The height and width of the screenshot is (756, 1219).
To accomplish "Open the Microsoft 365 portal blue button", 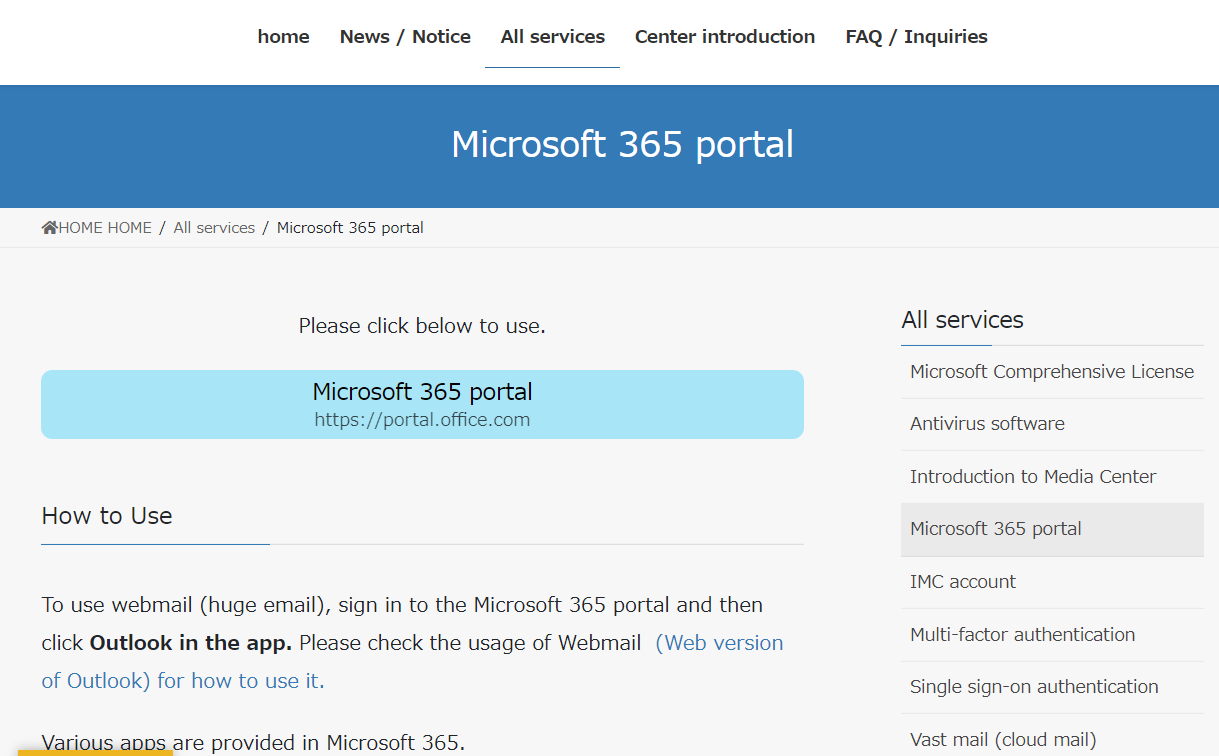I will pos(422,404).
